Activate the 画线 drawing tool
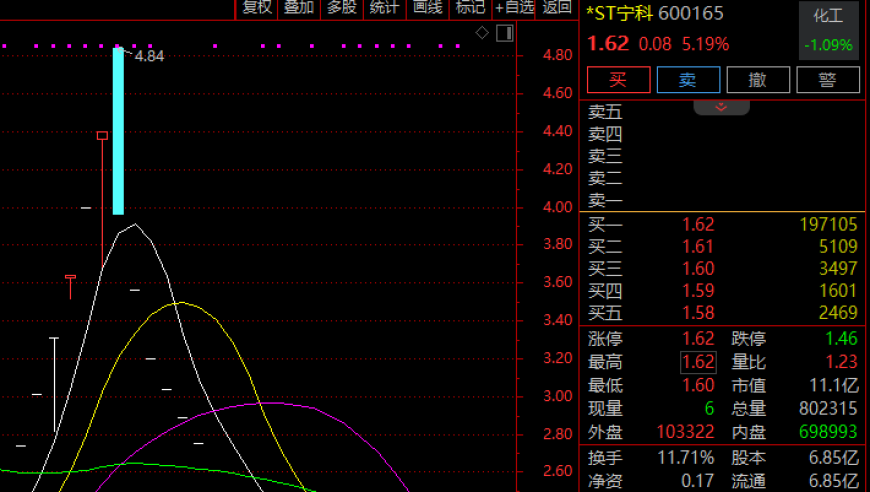 pos(428,8)
